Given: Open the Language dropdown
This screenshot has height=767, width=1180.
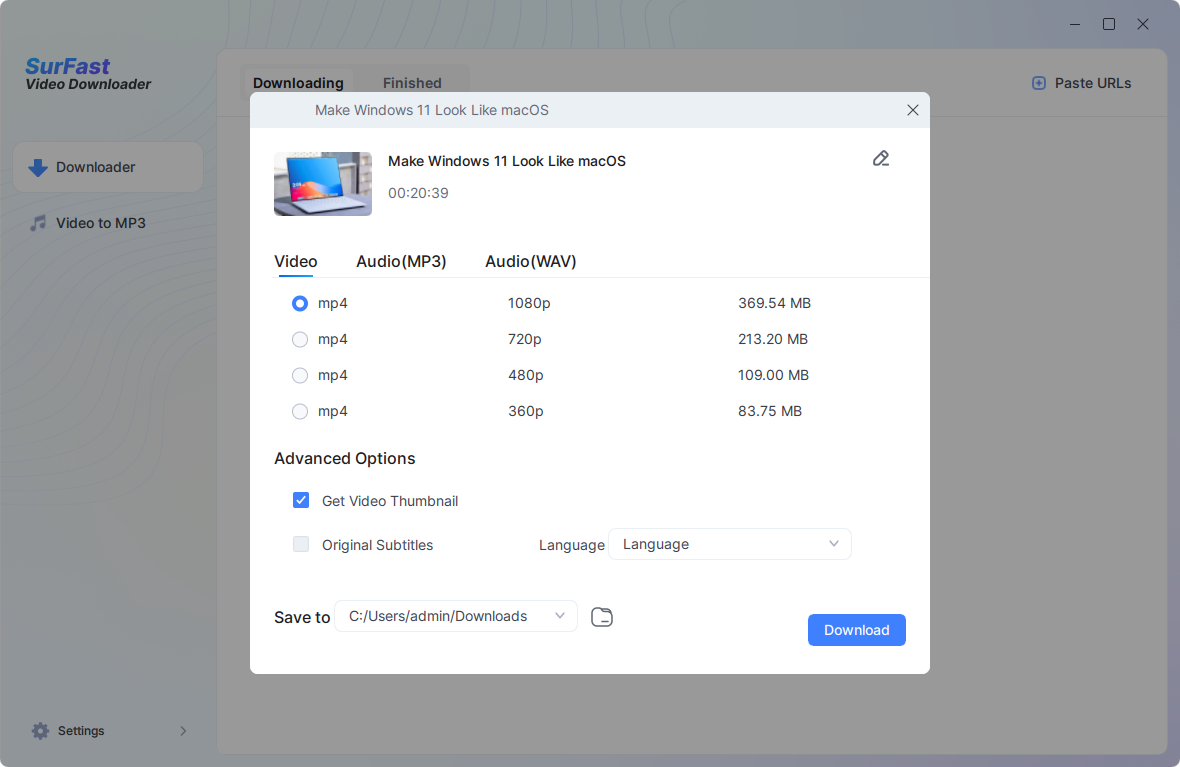Looking at the screenshot, I should pos(729,544).
